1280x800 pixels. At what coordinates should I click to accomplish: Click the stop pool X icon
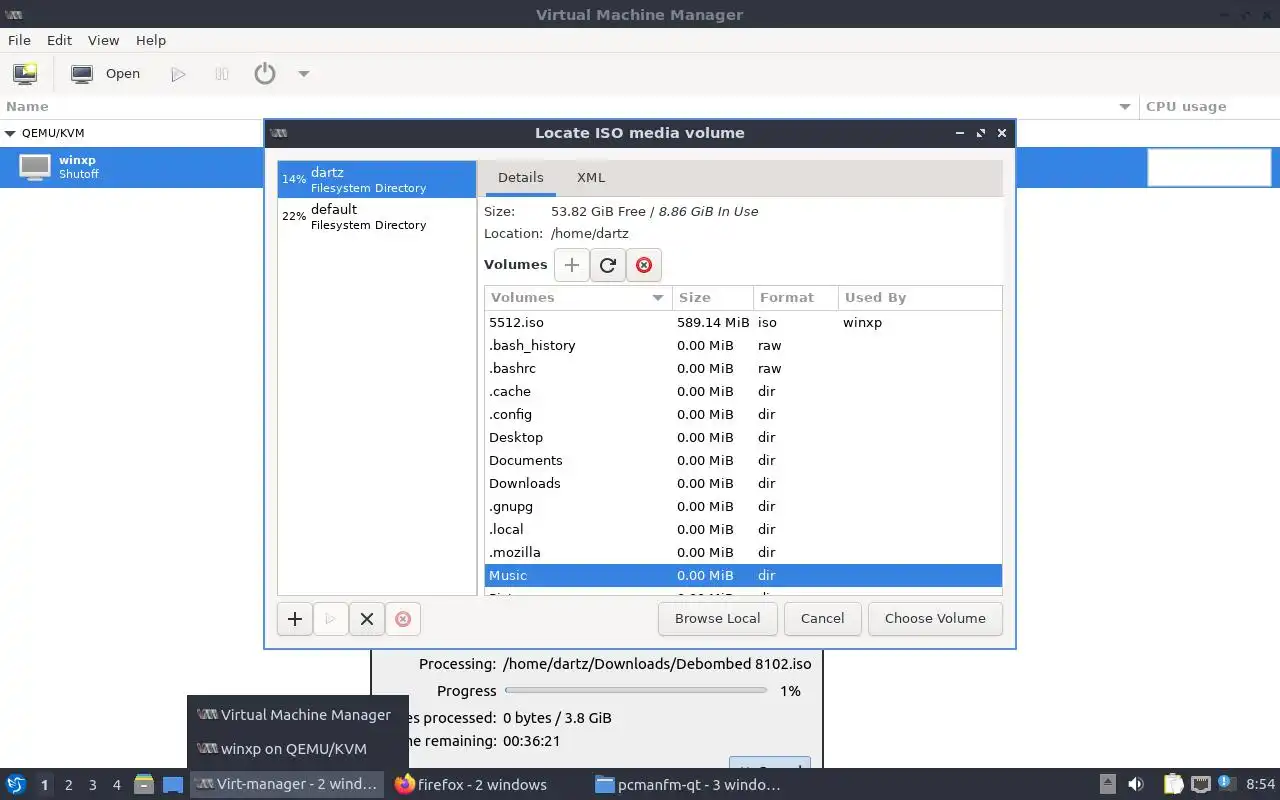367,619
